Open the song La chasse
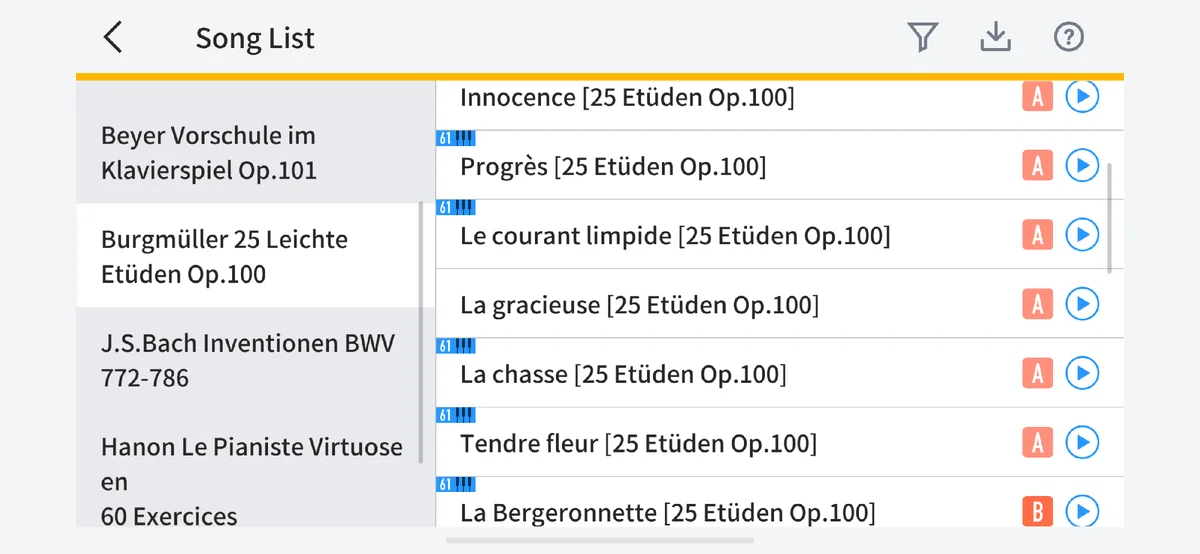Image resolution: width=1200 pixels, height=554 pixels. tap(623, 375)
